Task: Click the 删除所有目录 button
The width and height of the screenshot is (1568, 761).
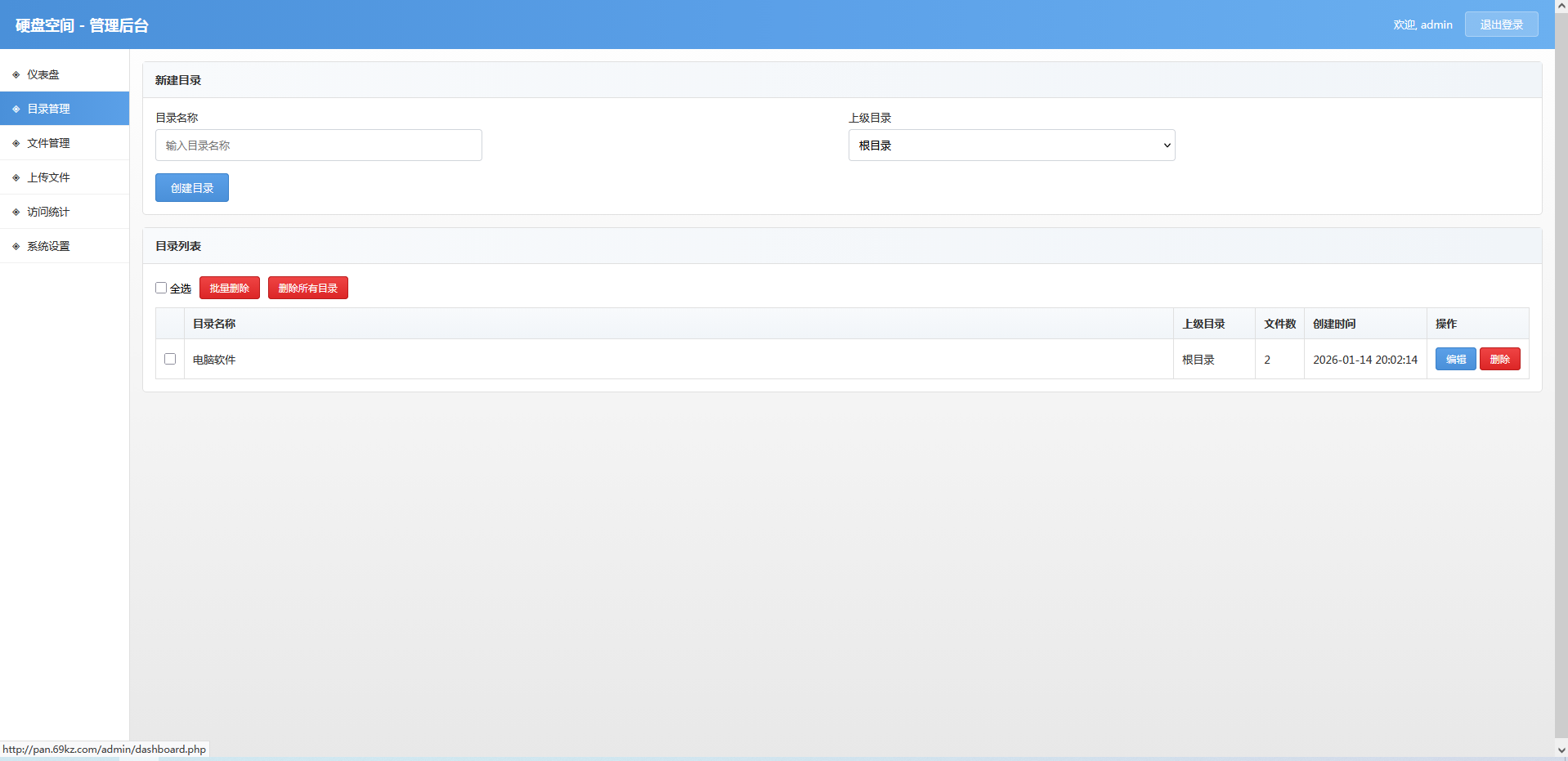Action: click(x=307, y=288)
